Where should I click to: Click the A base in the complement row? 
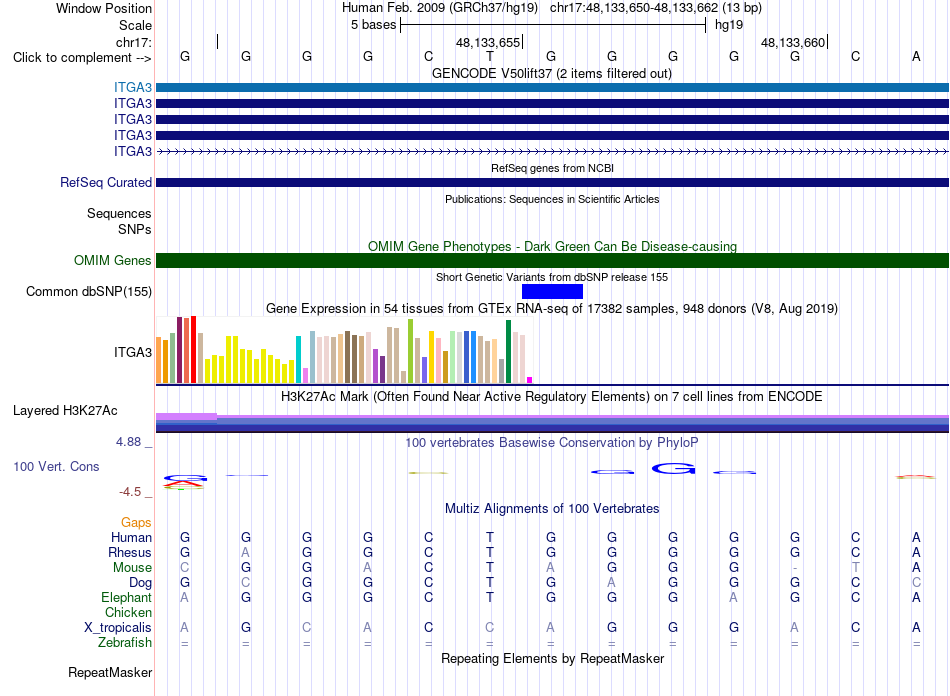tap(916, 56)
